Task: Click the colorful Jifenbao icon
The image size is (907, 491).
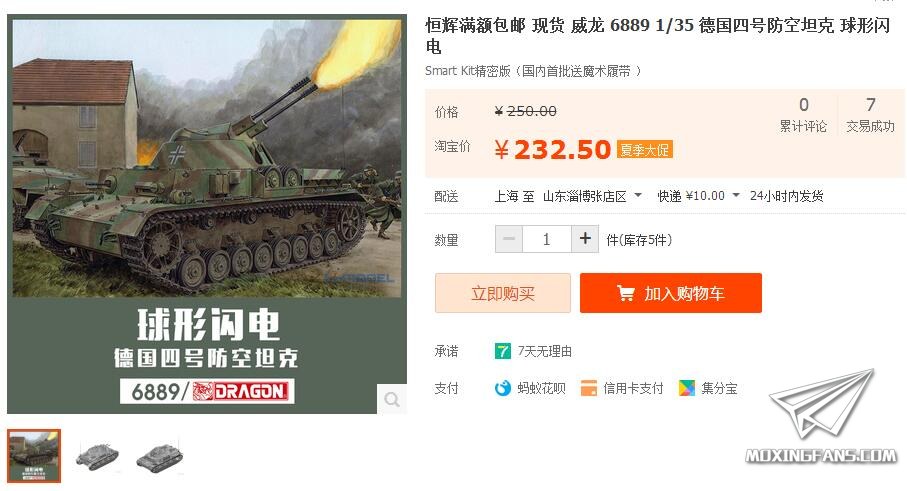Action: pos(687,388)
